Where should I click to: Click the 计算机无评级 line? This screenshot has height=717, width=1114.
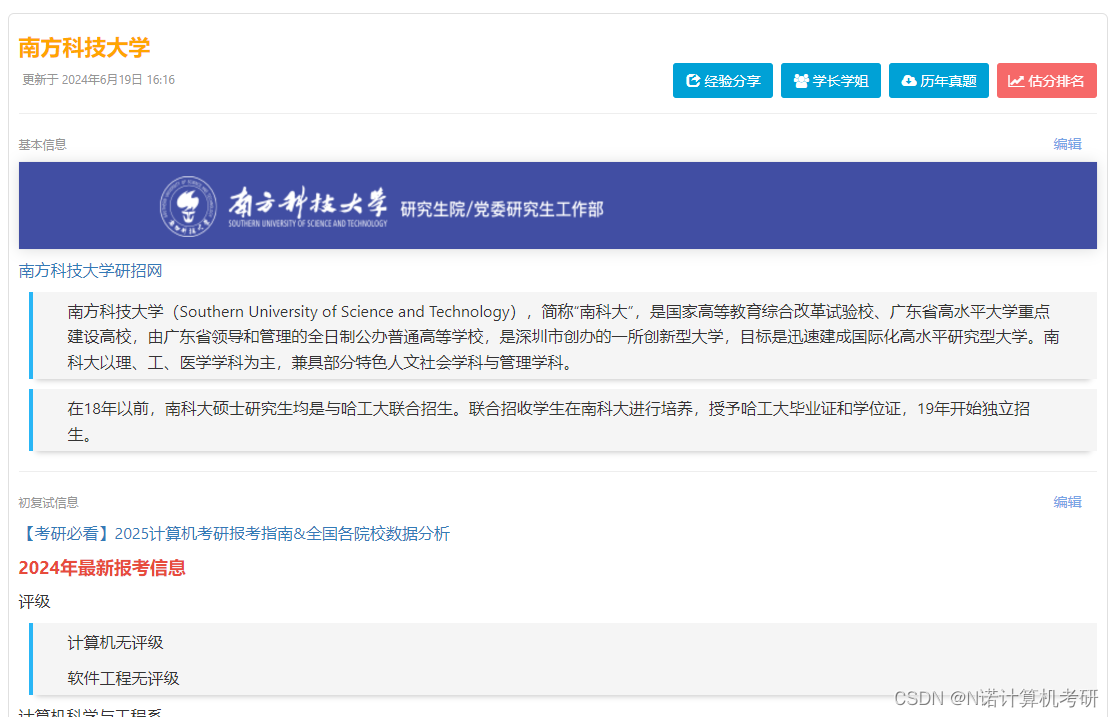pyautogui.click(x=115, y=643)
